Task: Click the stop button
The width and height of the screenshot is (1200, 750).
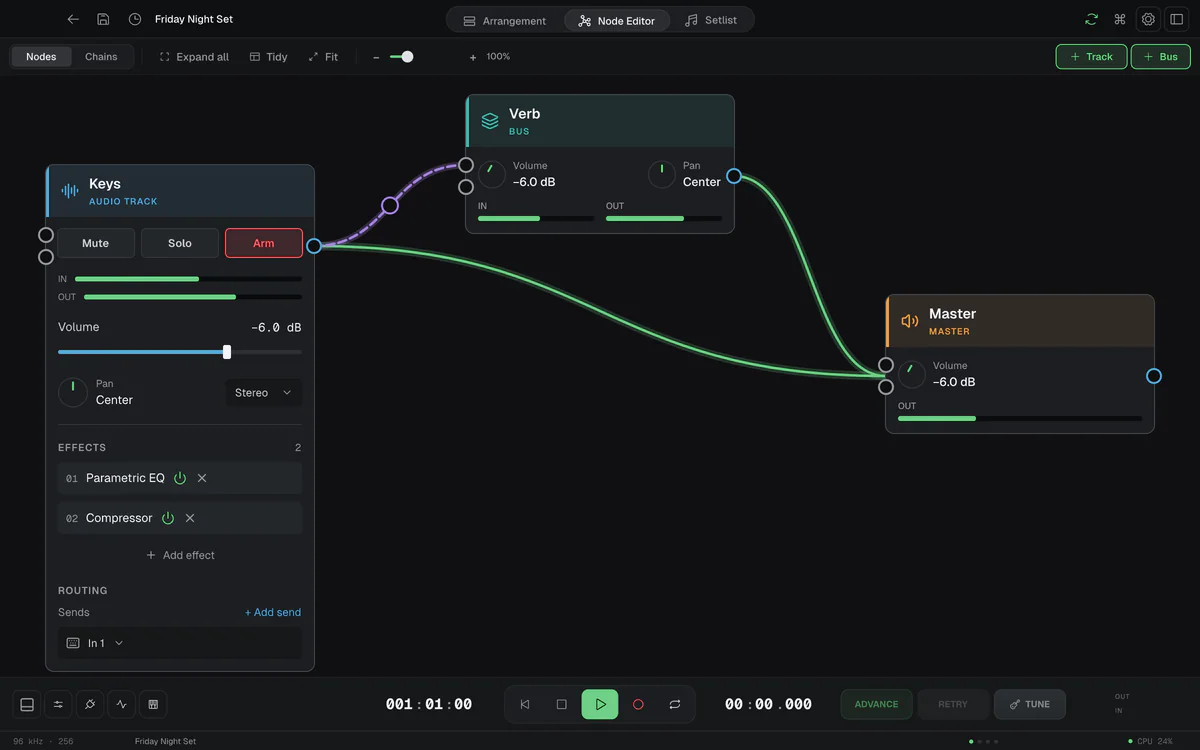Action: 561,704
